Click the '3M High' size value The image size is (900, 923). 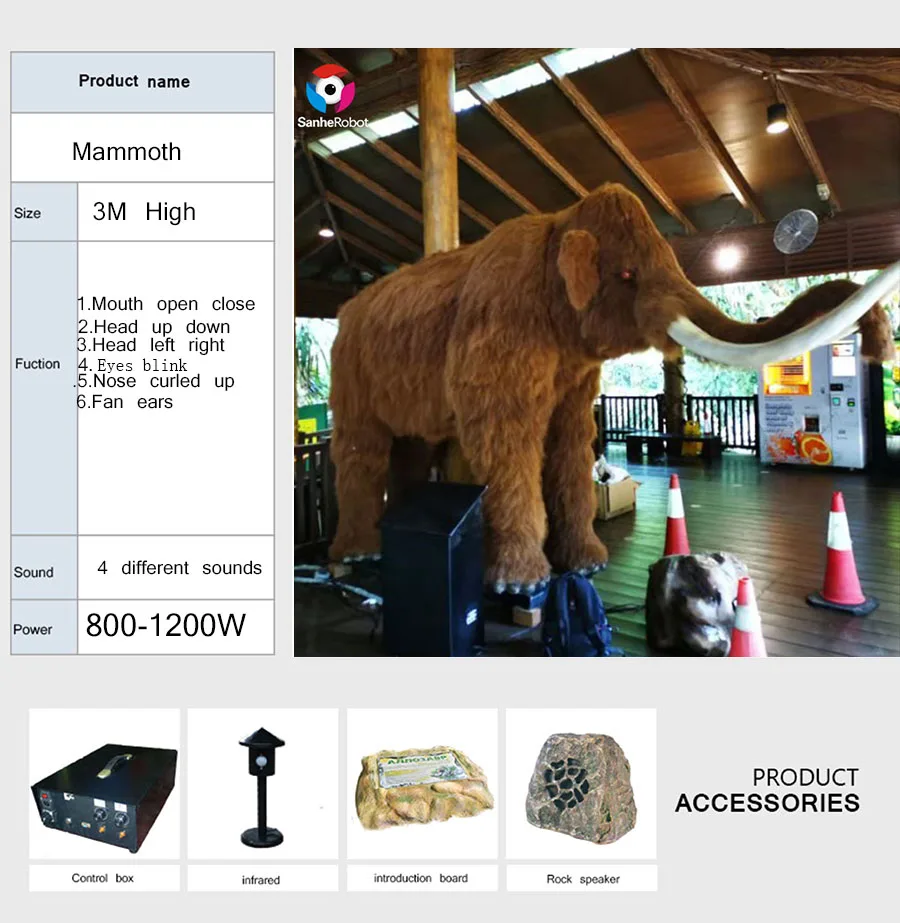pyautogui.click(x=144, y=212)
